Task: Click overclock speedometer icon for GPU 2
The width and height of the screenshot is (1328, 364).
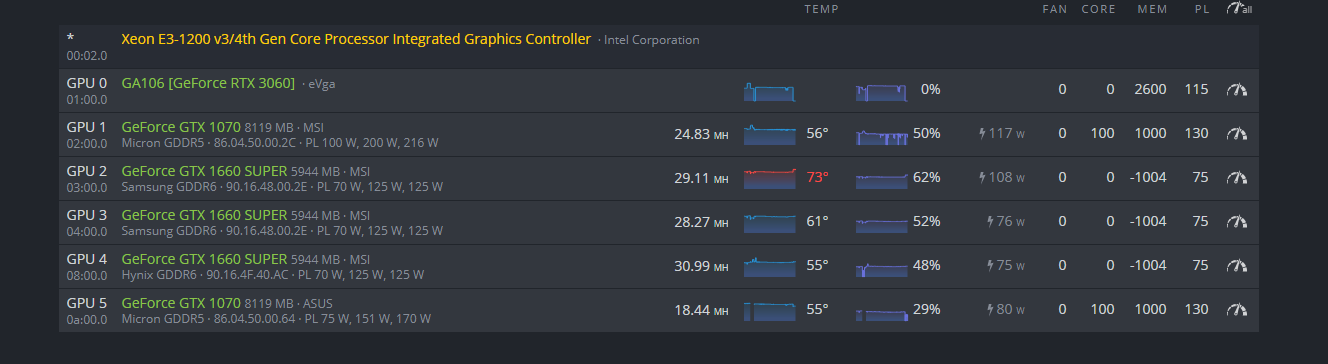Action: tap(1237, 177)
